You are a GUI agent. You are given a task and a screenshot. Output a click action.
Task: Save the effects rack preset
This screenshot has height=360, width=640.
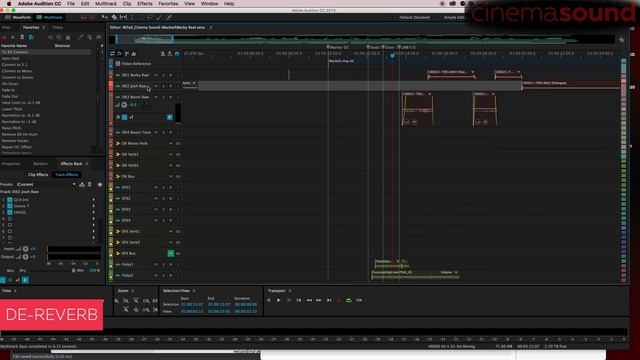click(82, 184)
